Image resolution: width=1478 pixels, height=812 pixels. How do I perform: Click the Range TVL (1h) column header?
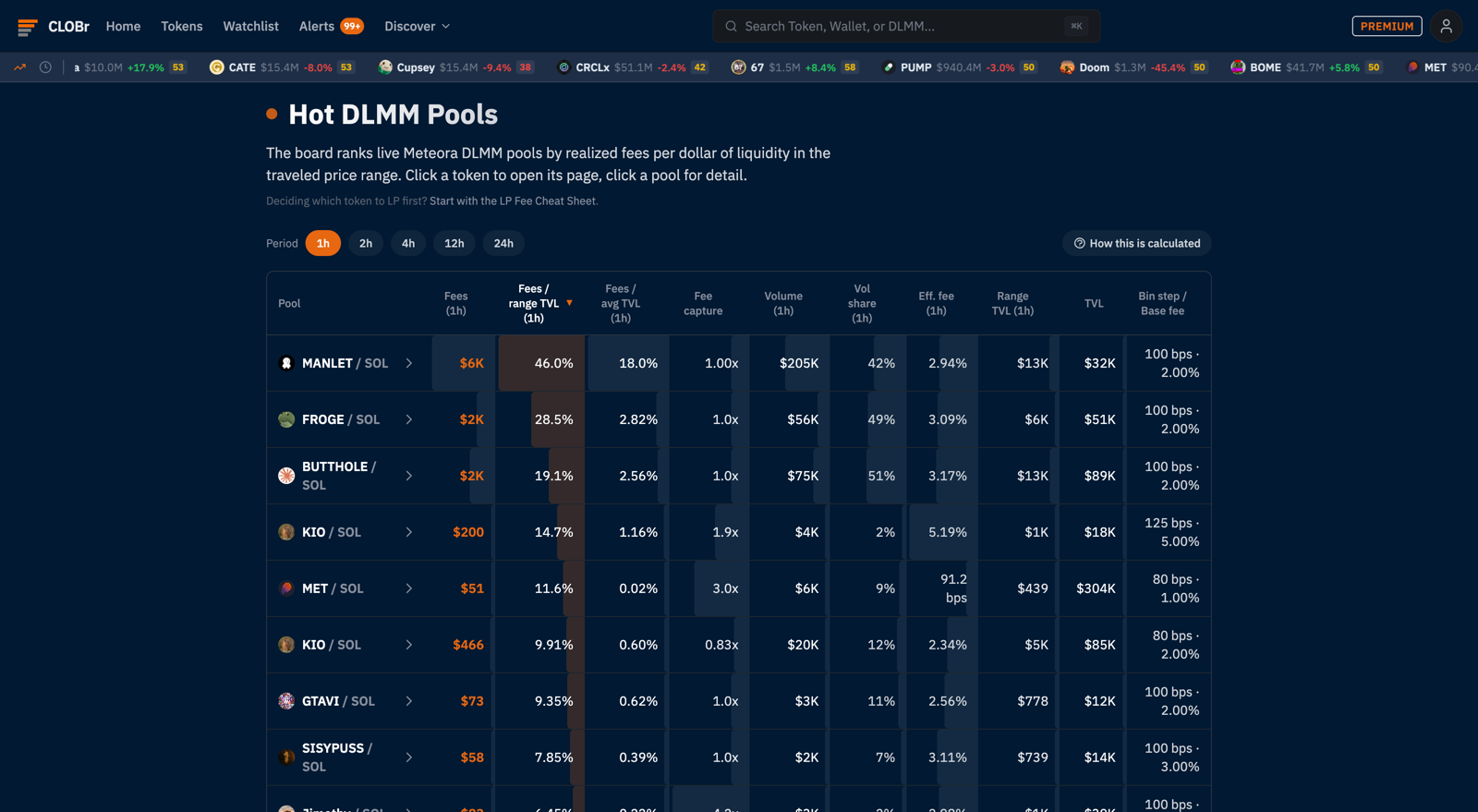(1012, 303)
